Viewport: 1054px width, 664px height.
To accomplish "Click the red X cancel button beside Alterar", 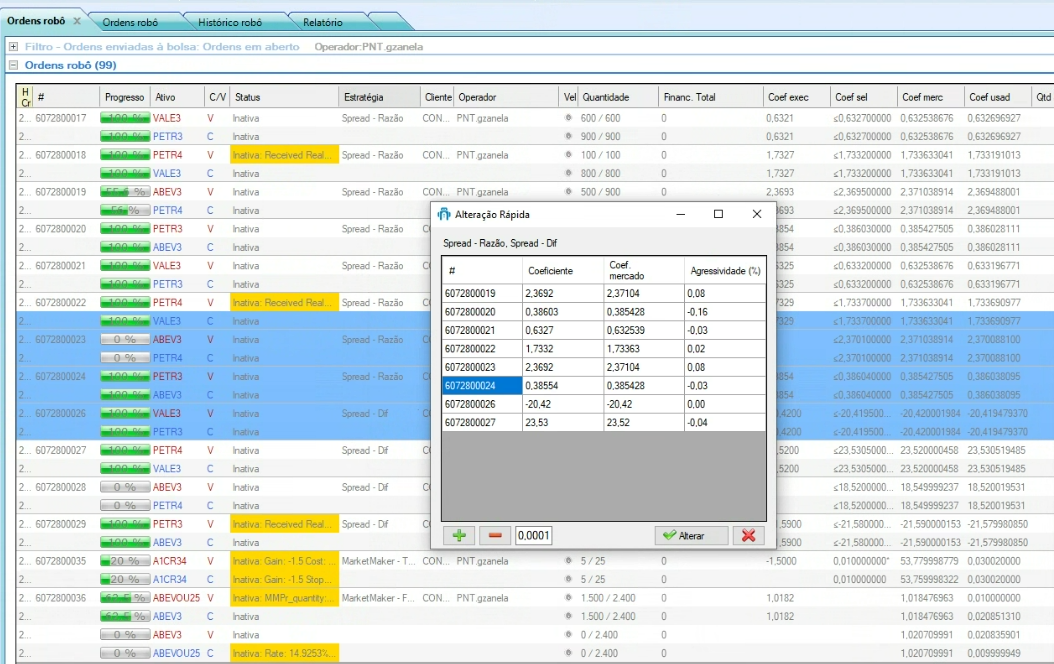I will tap(747, 535).
